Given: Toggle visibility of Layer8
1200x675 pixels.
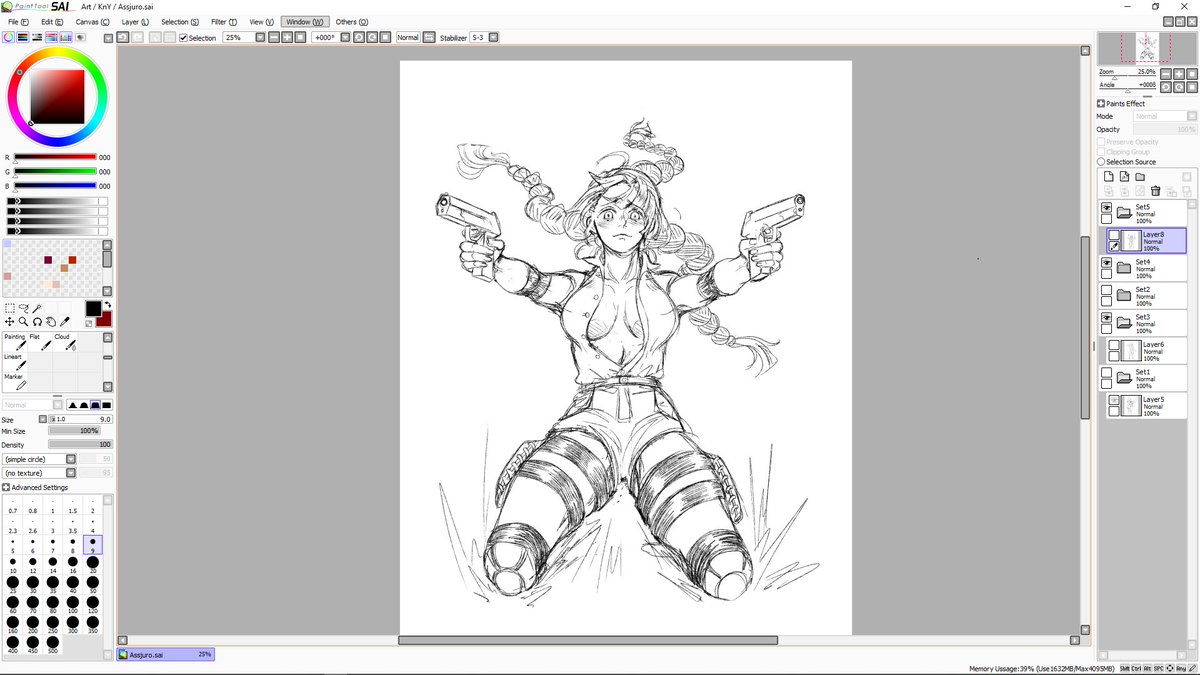Looking at the screenshot, I should click(1113, 235).
